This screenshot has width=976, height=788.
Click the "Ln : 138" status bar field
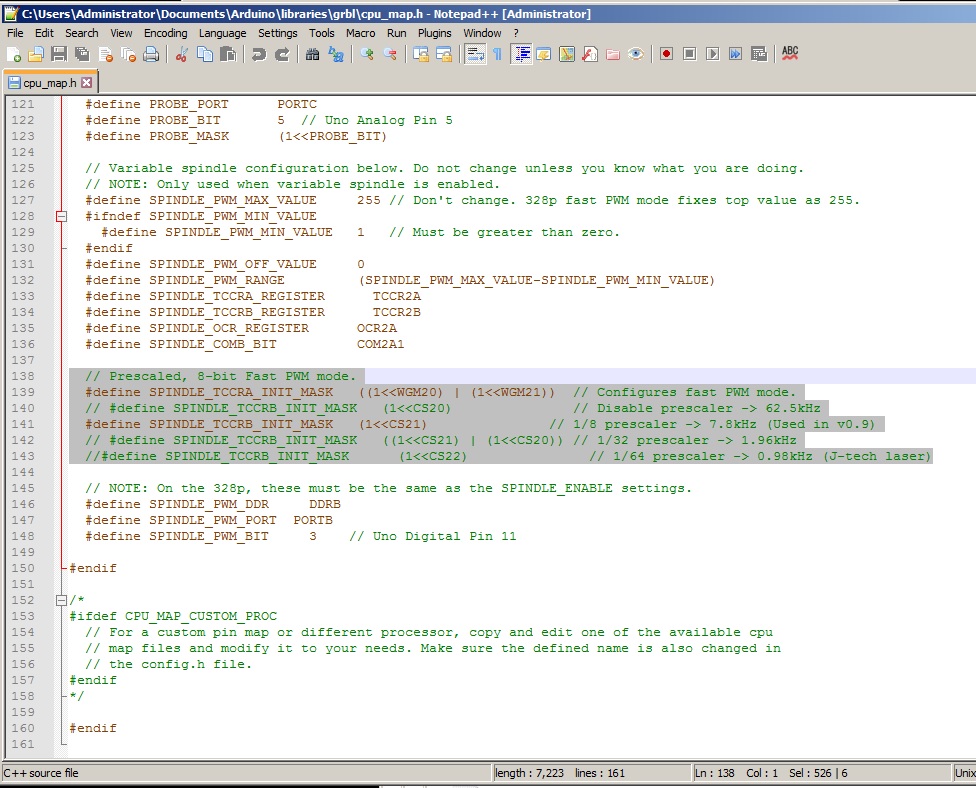click(715, 773)
